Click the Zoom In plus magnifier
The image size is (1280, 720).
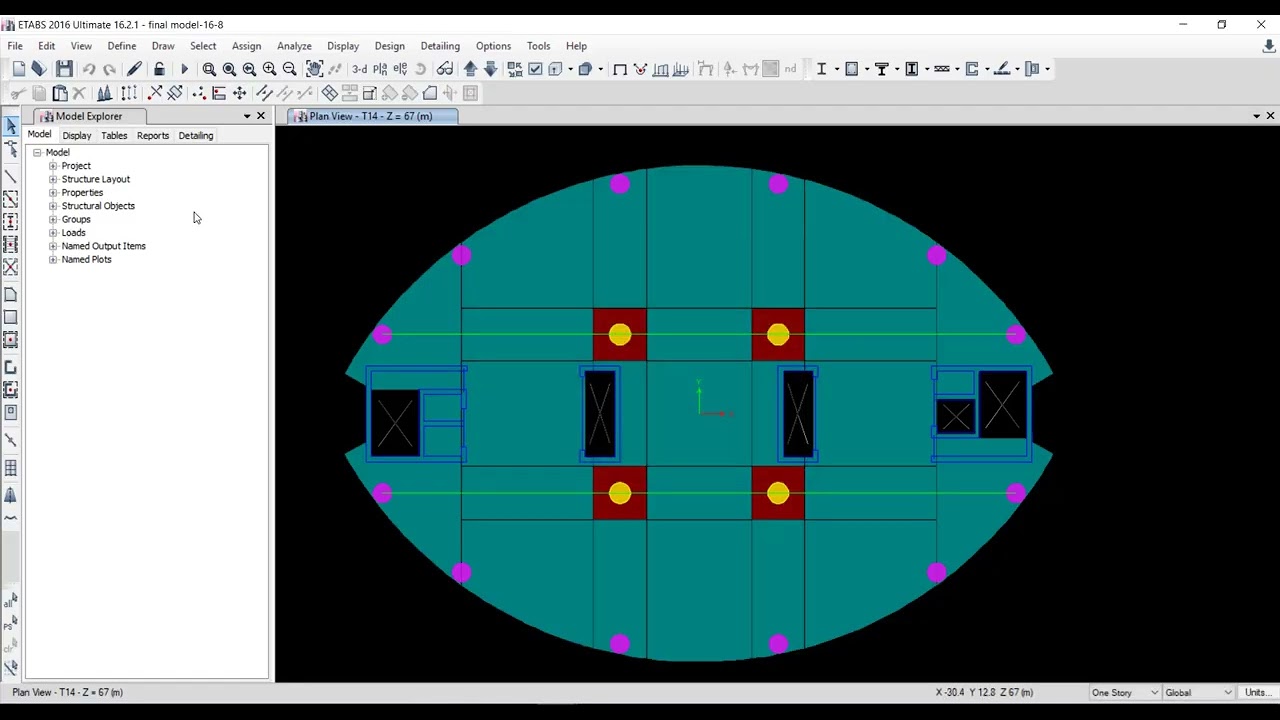point(269,69)
